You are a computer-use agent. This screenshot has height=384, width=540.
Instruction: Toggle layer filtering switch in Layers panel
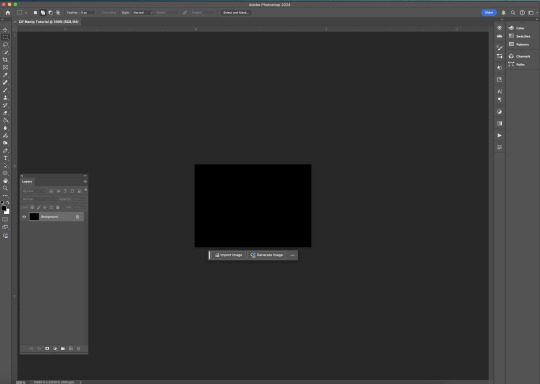(85, 189)
